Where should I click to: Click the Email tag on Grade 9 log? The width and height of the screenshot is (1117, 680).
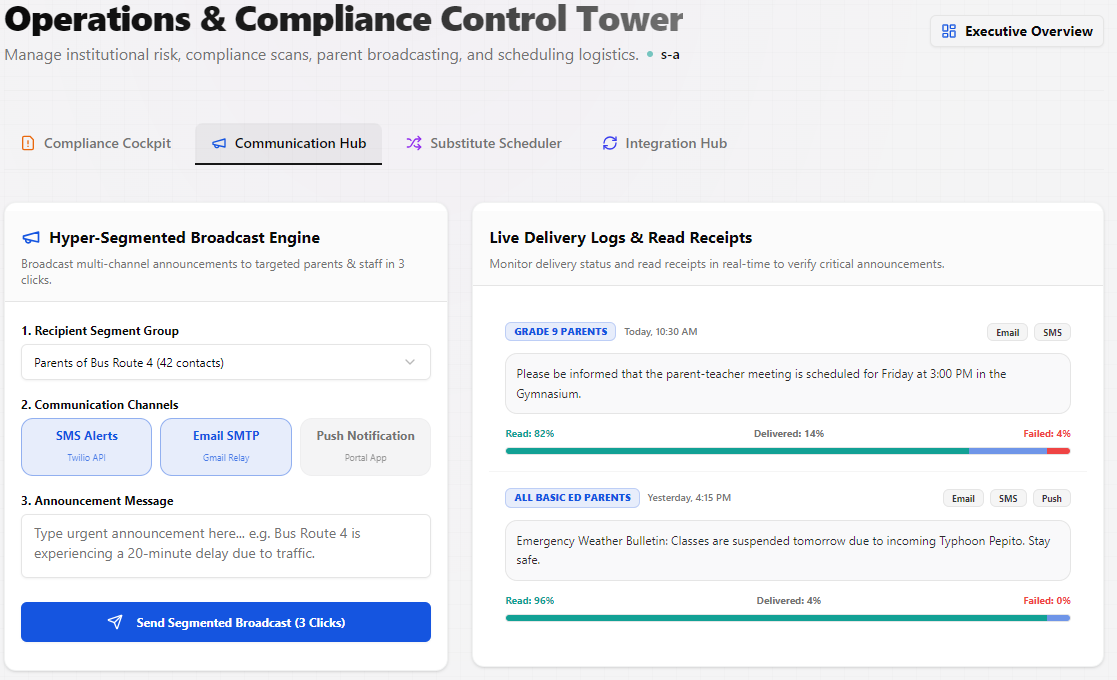pyautogui.click(x=1007, y=333)
